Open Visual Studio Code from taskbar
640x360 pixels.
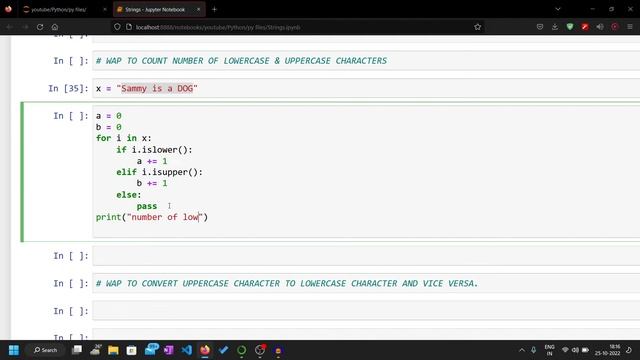[x=187, y=350]
